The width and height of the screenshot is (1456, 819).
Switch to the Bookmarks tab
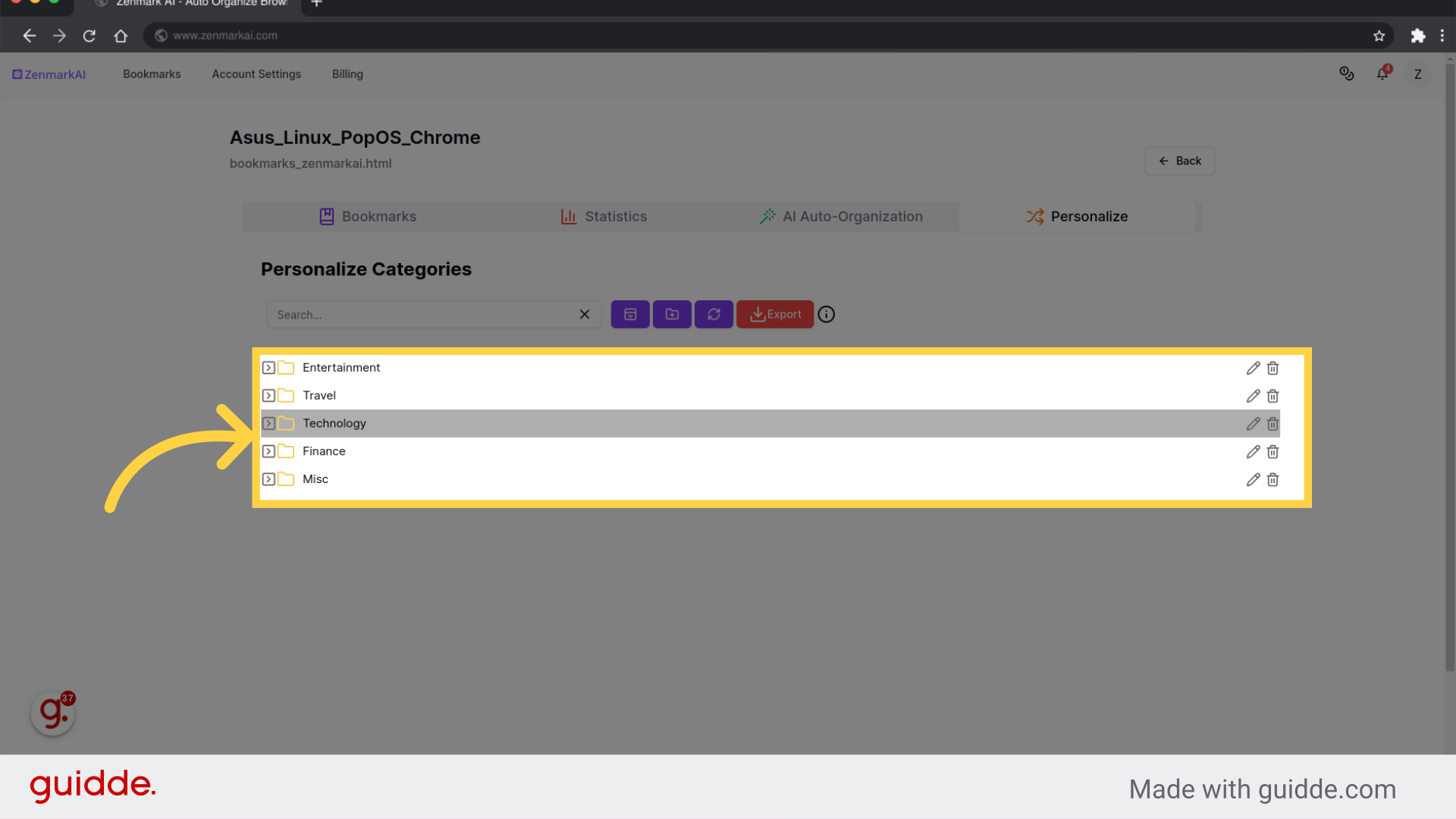coord(368,216)
